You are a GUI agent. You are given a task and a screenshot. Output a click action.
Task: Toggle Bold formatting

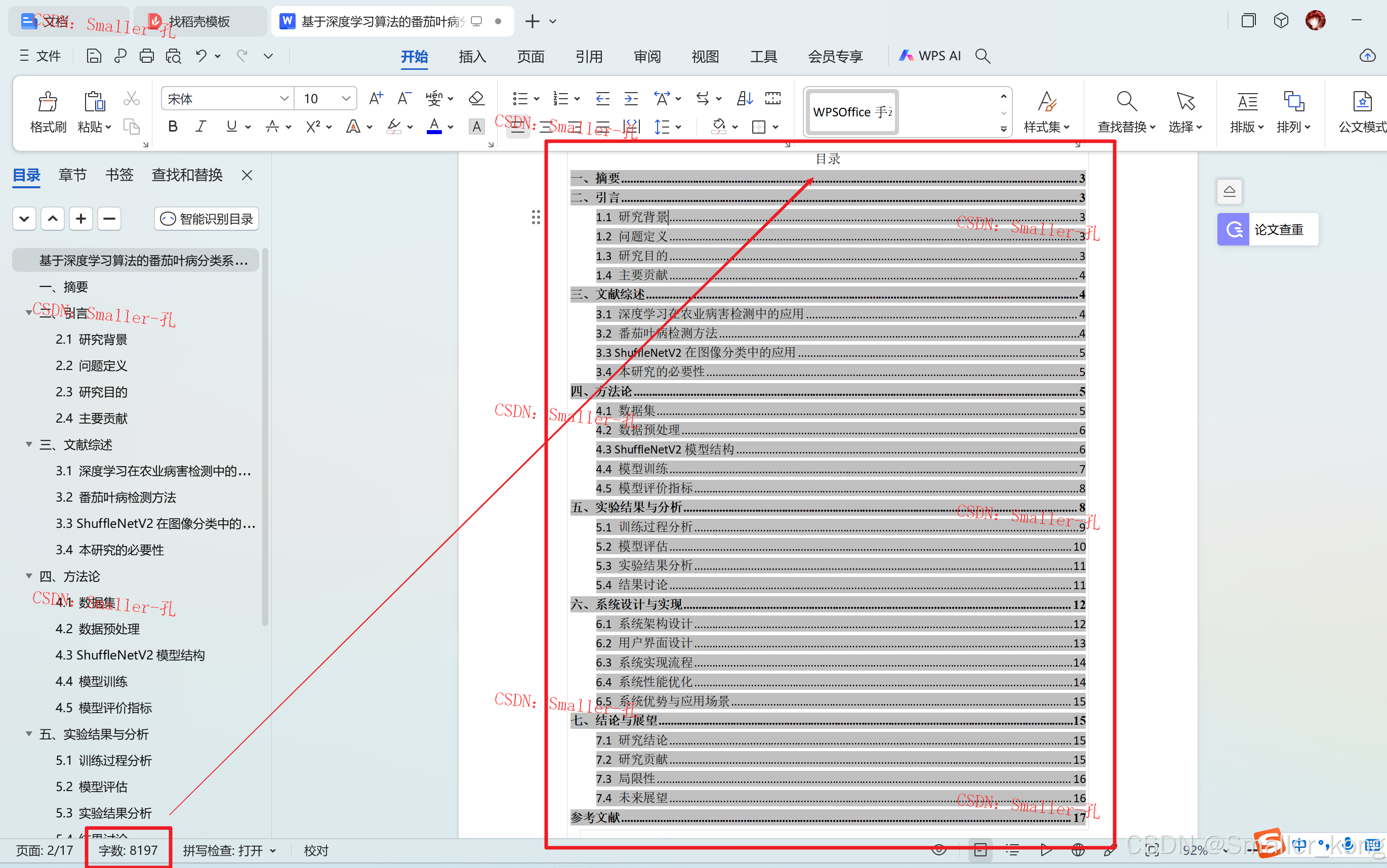click(x=172, y=127)
